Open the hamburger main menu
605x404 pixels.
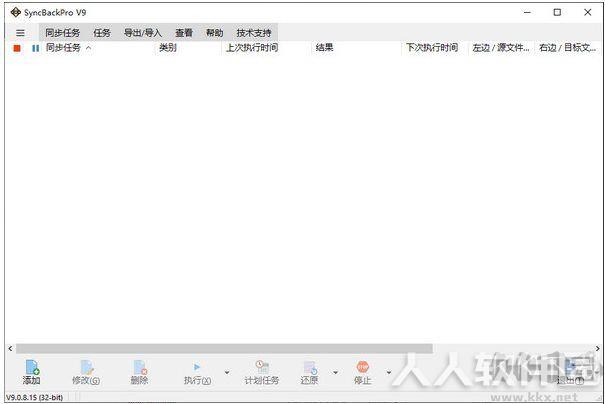(20, 33)
